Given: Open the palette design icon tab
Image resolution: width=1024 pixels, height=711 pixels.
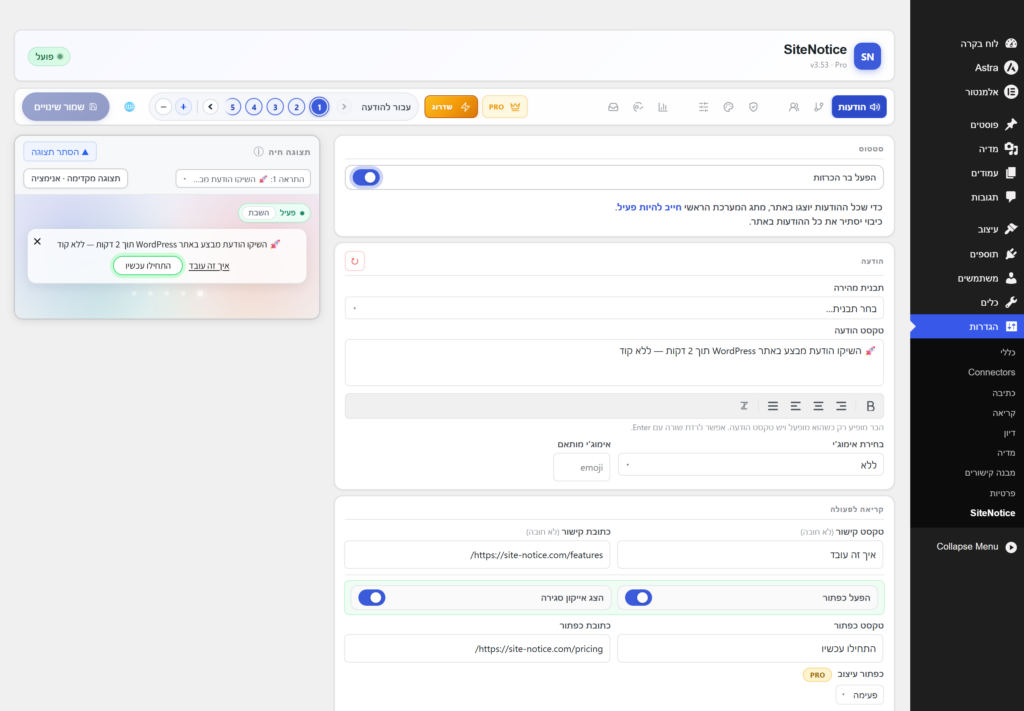Looking at the screenshot, I should [x=728, y=107].
